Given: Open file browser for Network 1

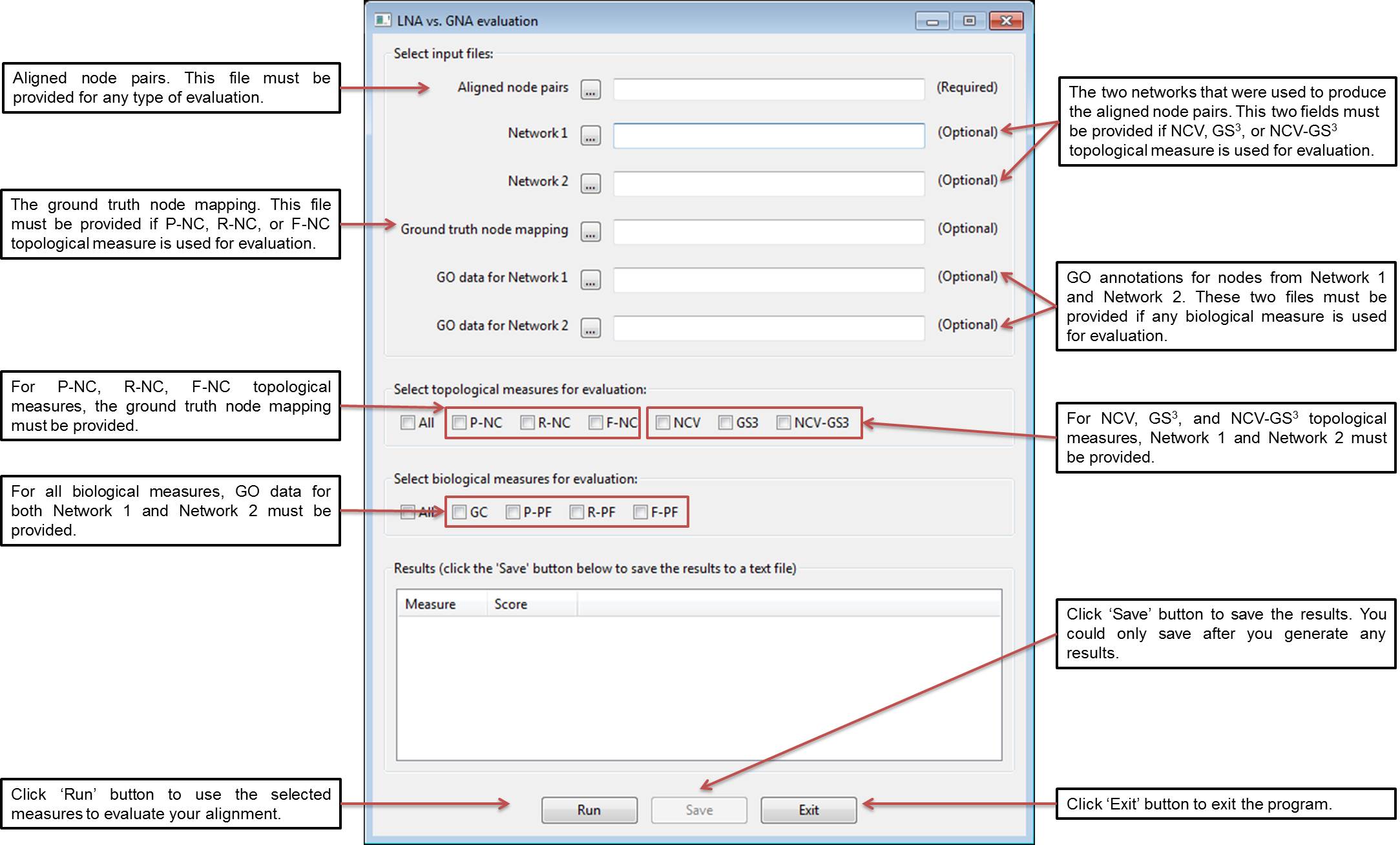Looking at the screenshot, I should click(590, 136).
